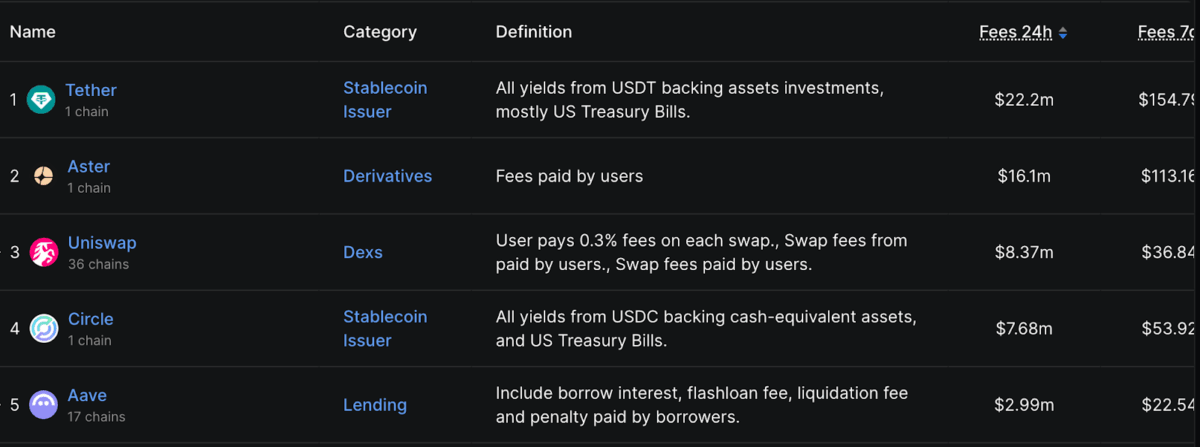Screen dimensions: 1200x447
Task: Open the Aave protocol link
Action: (x=87, y=395)
